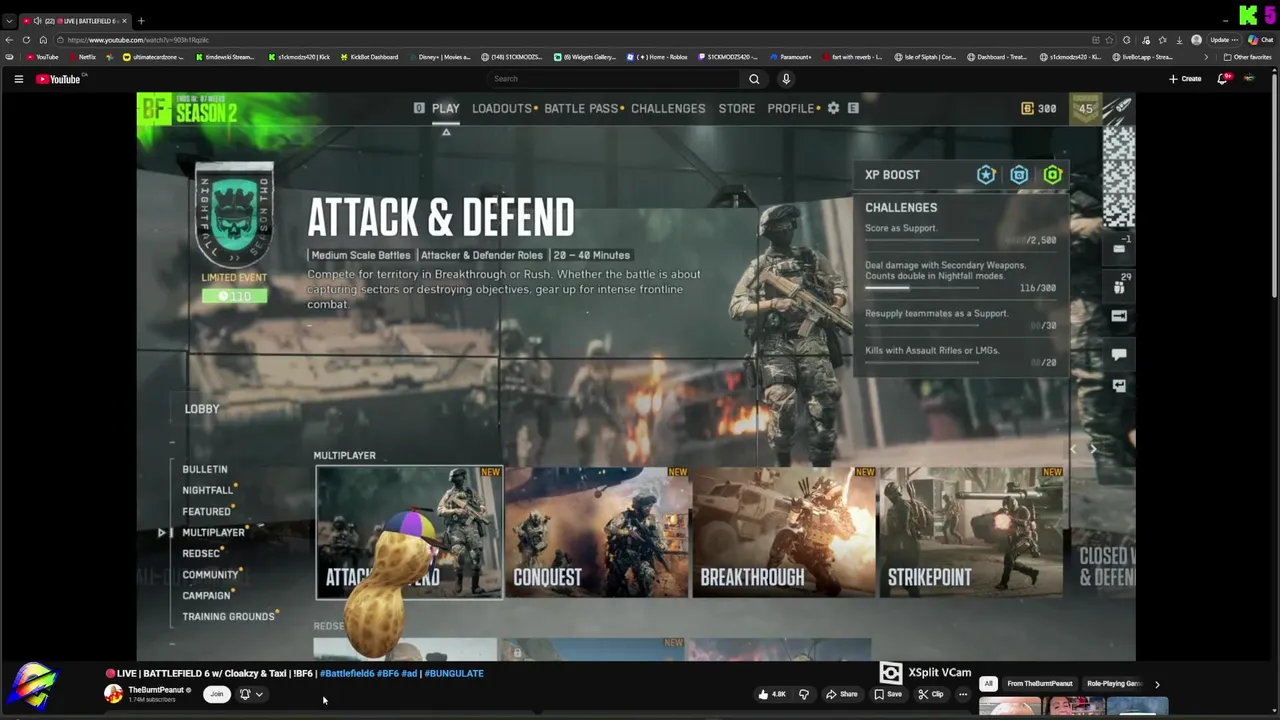The width and height of the screenshot is (1280, 720).
Task: Show more related chips with right chevron
Action: 1157,684
